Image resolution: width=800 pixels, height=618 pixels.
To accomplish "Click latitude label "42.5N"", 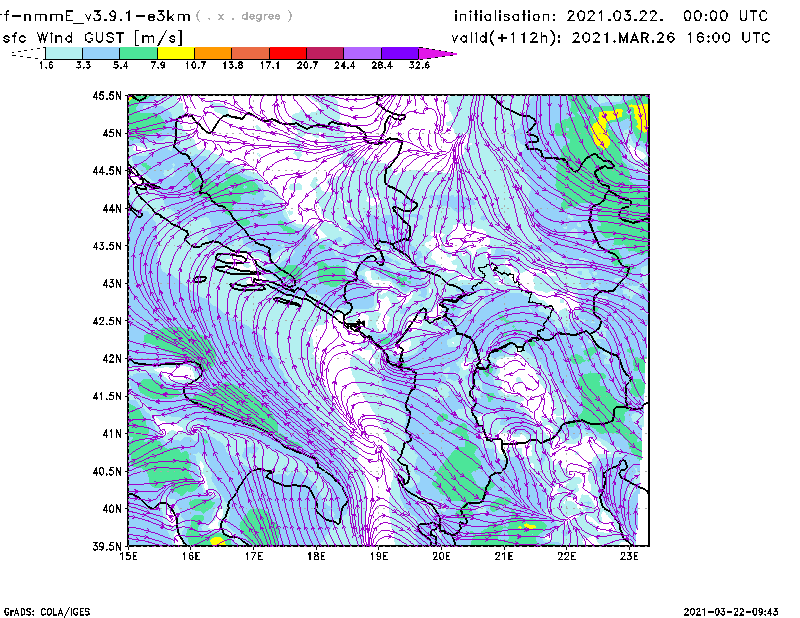I will [x=107, y=321].
